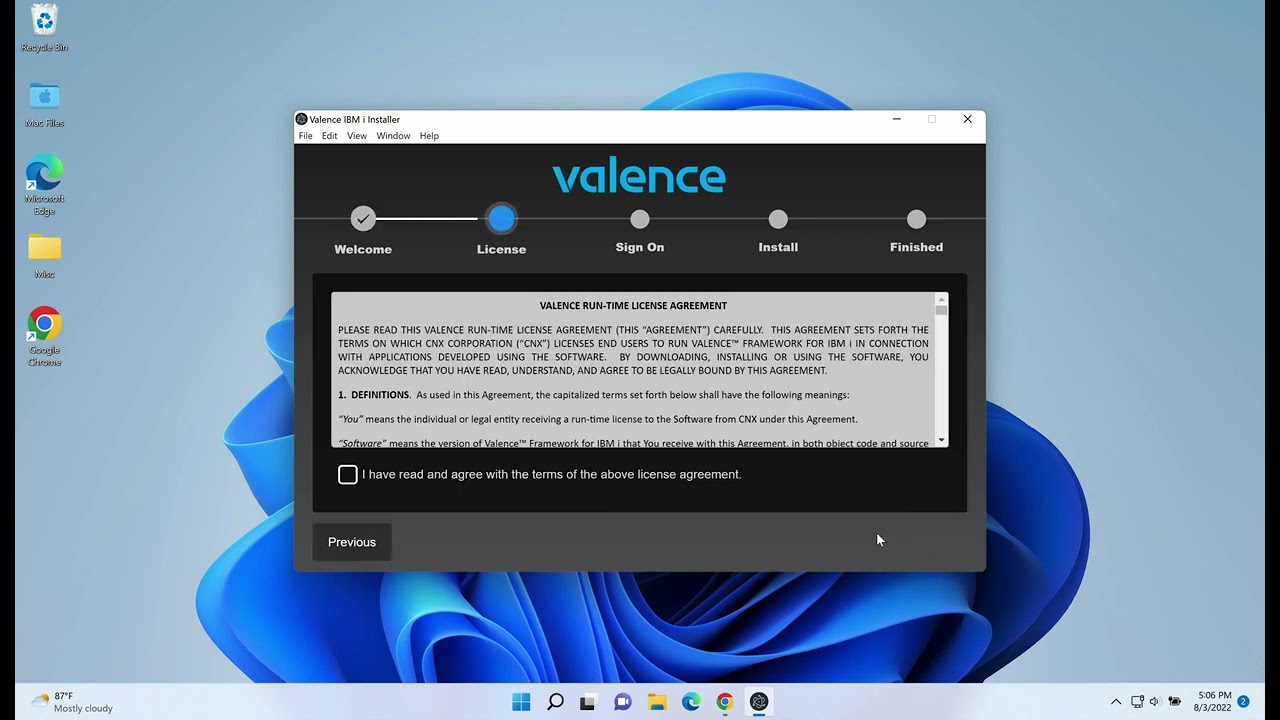Click the Valence Run-Time License Agreement heading
Screen dimensions: 1280x720
(x=633, y=306)
